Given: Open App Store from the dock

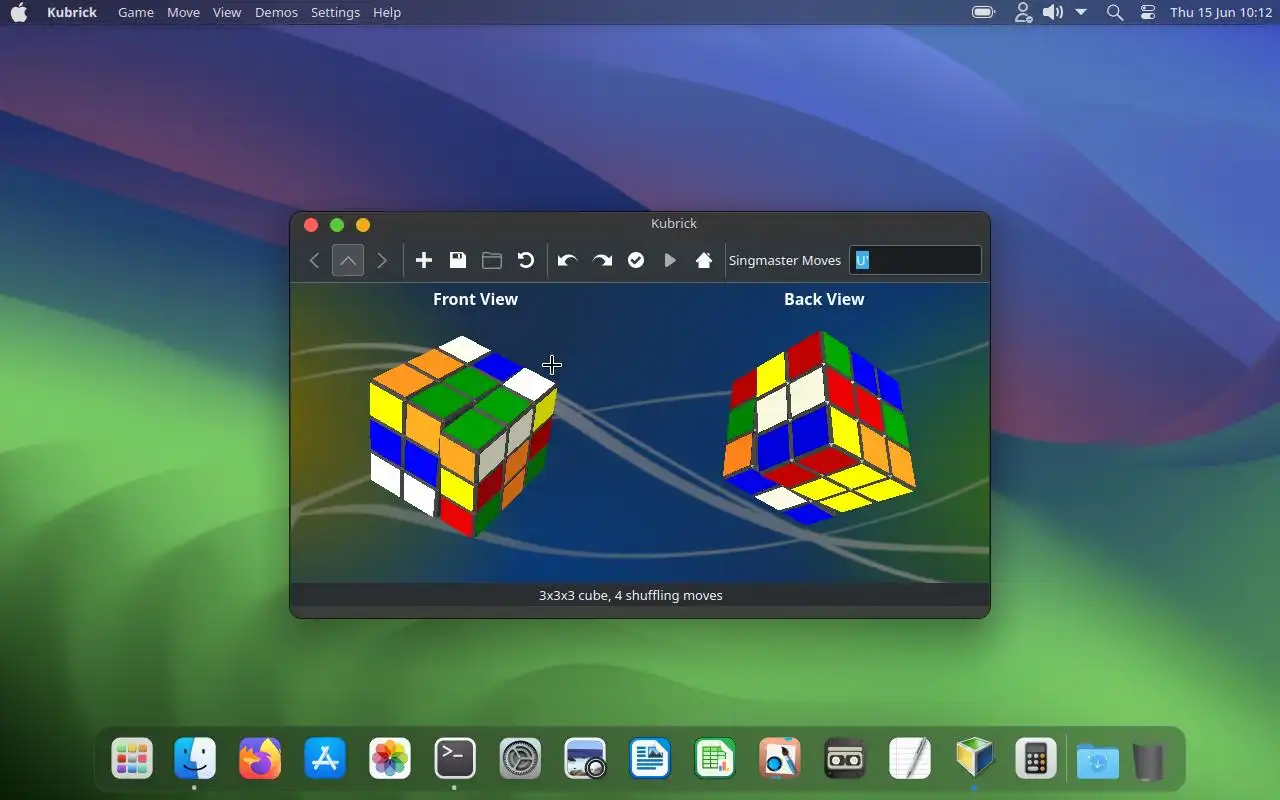Looking at the screenshot, I should coord(325,759).
